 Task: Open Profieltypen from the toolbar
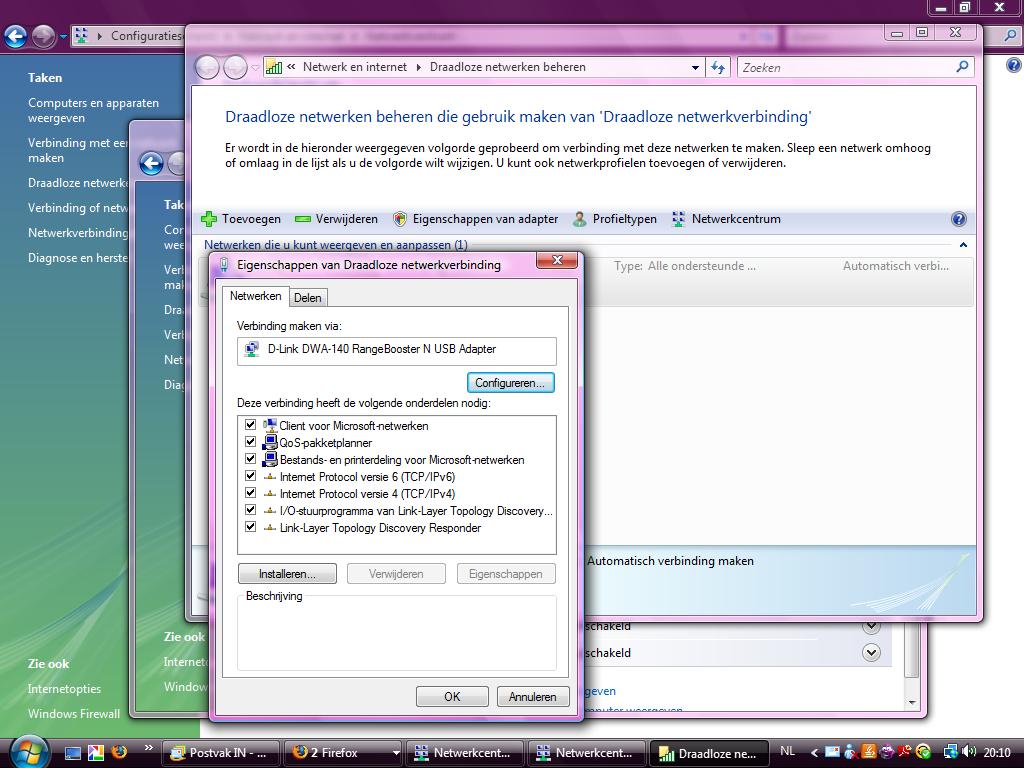[615, 219]
